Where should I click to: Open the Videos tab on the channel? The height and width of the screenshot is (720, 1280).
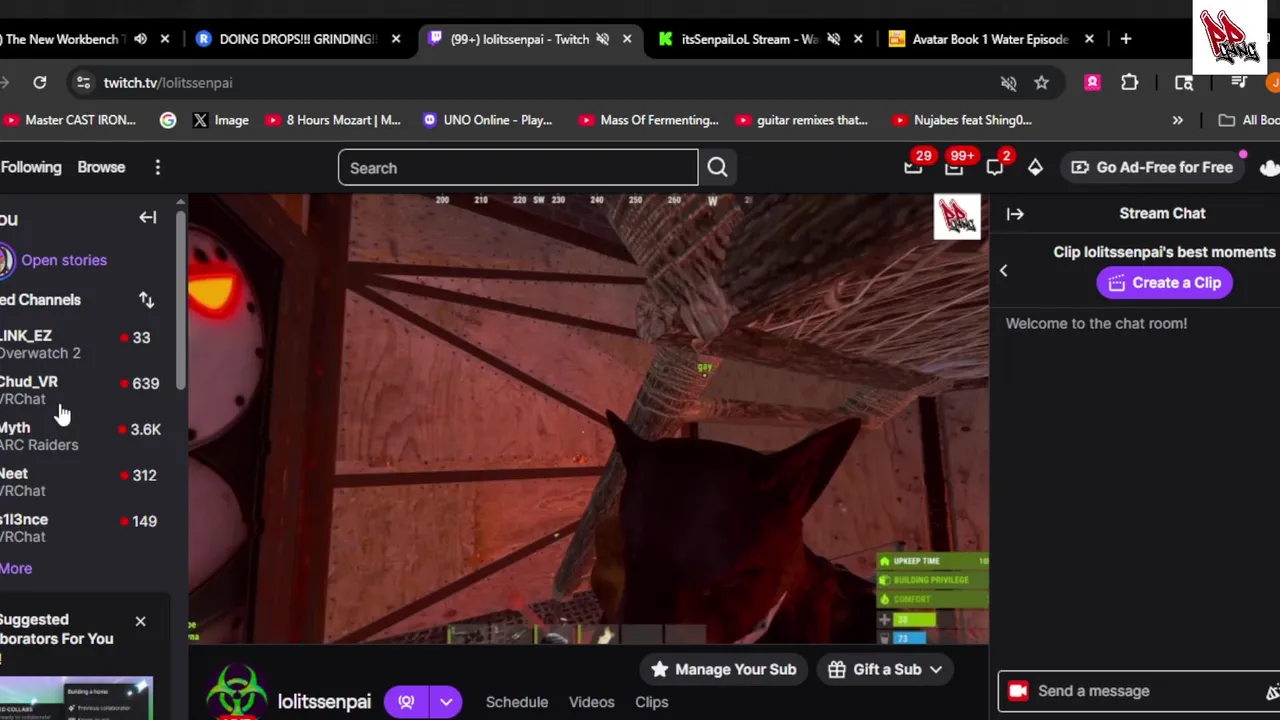592,702
